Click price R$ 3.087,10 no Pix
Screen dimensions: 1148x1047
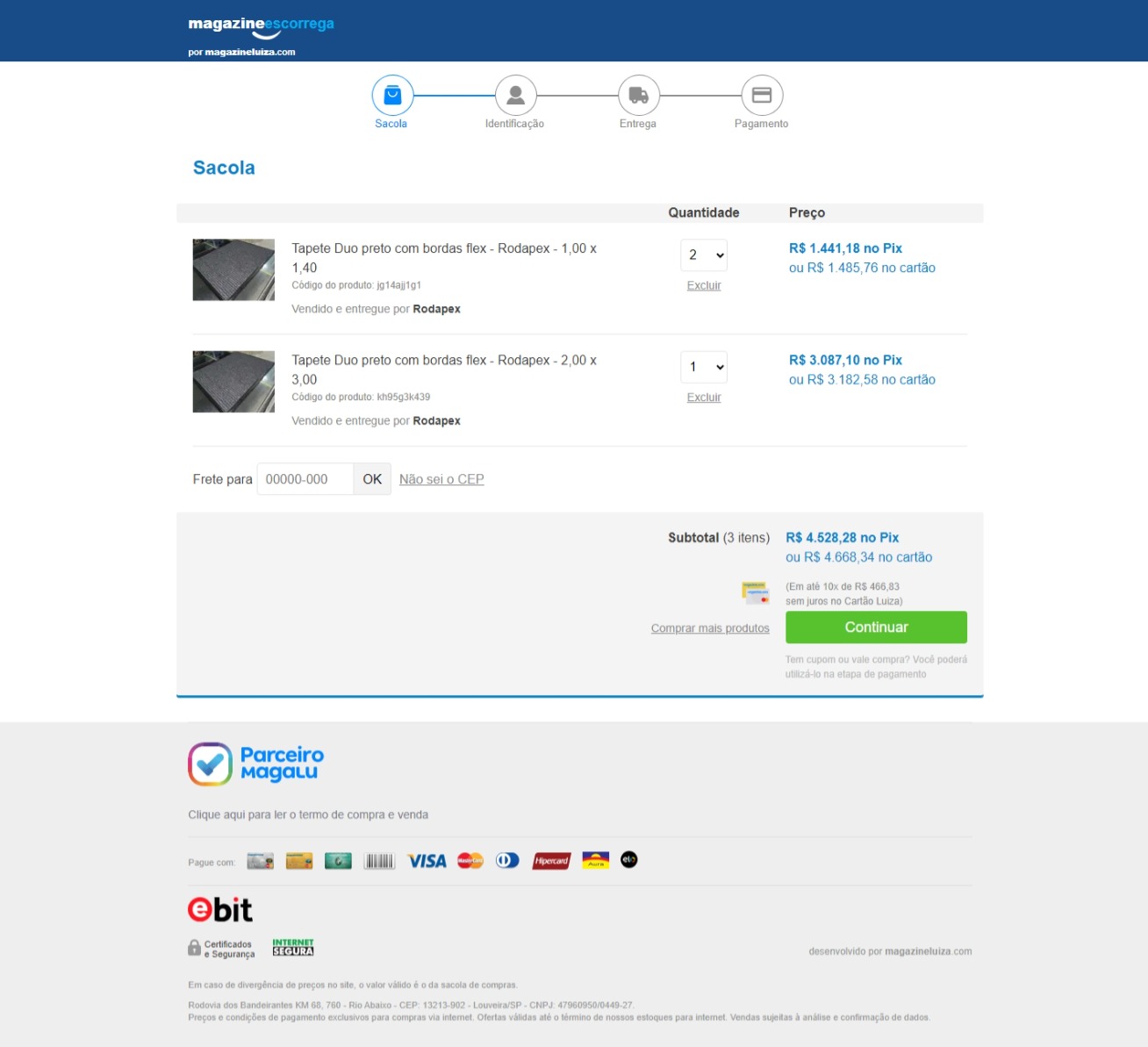click(x=845, y=360)
